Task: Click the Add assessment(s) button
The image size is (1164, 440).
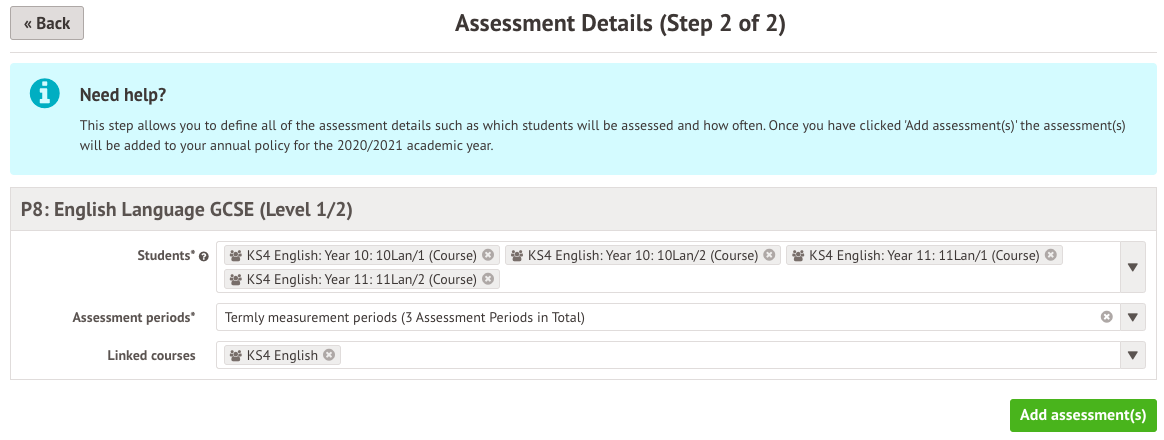Action: [x=1083, y=415]
